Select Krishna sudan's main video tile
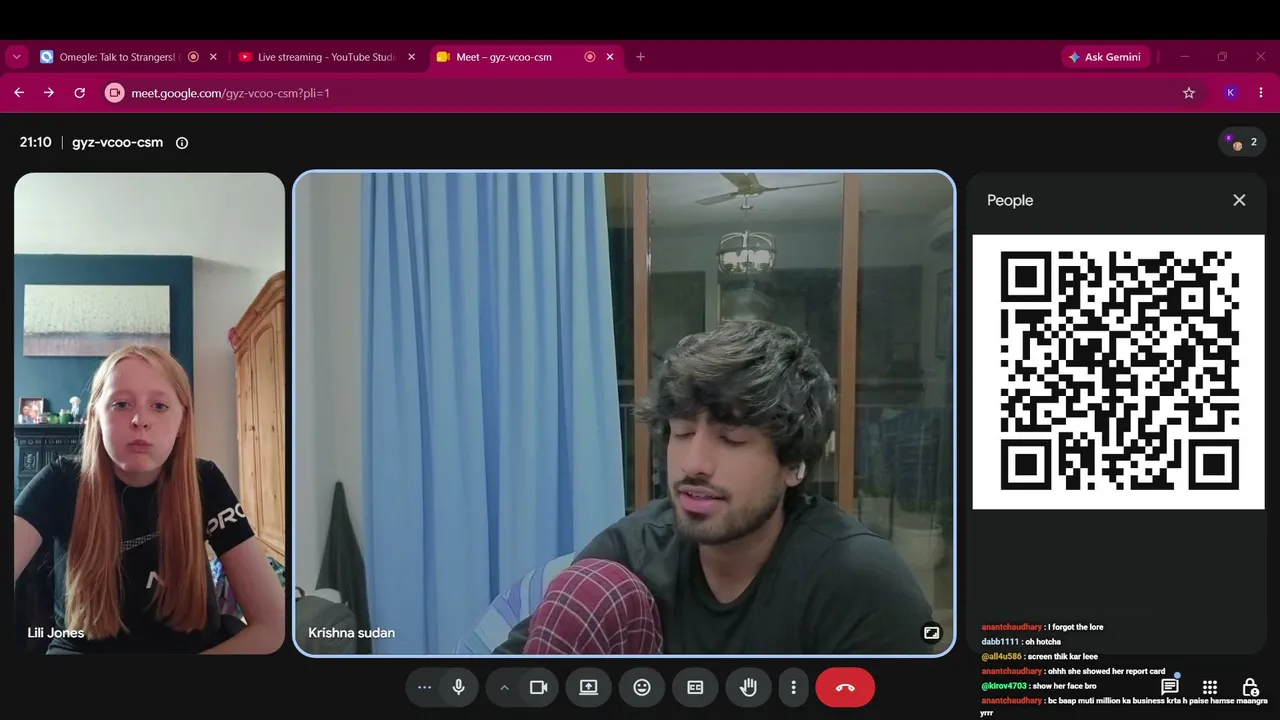Viewport: 1280px width, 720px height. point(624,414)
